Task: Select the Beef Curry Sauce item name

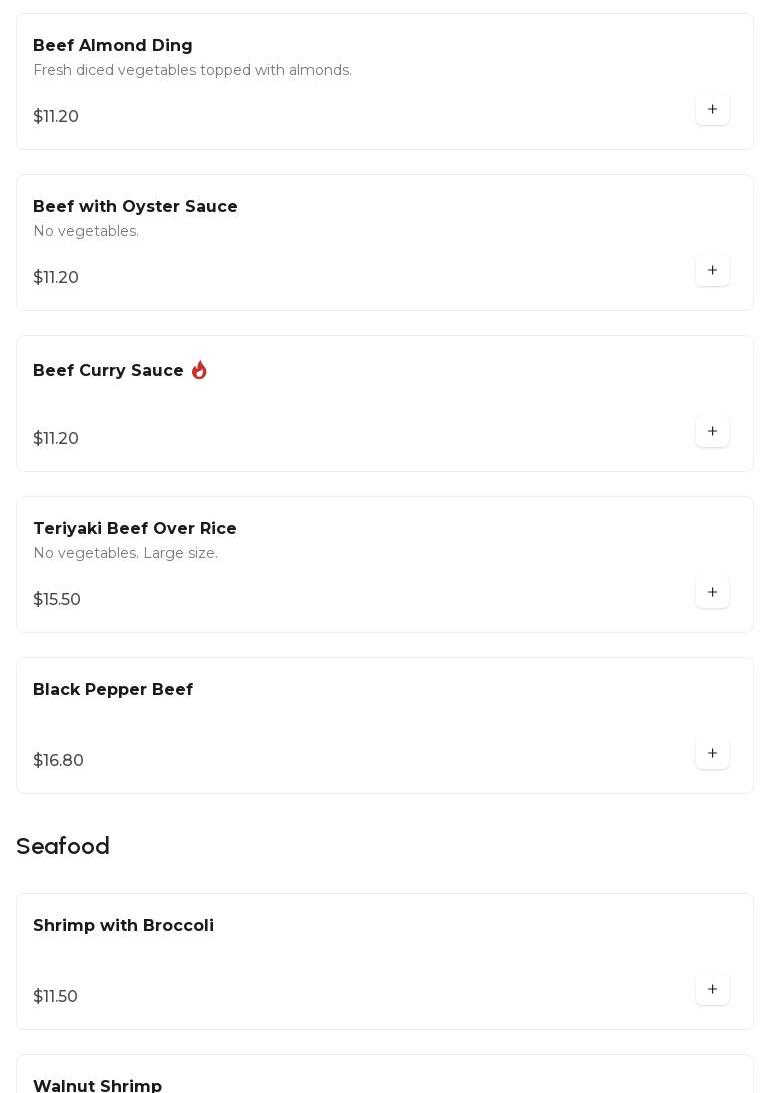Action: pyautogui.click(x=108, y=371)
